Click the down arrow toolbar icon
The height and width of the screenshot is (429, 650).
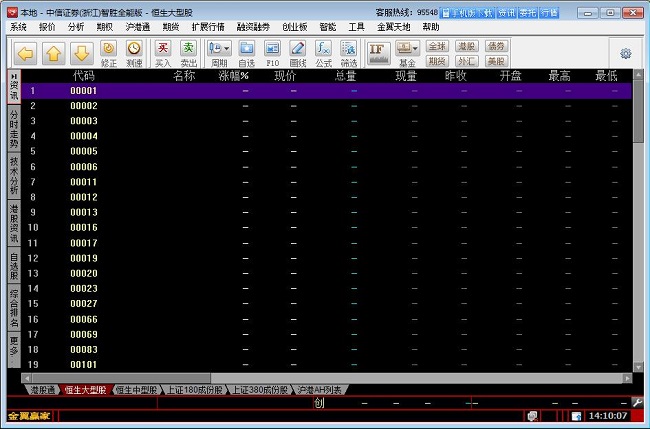(82, 53)
